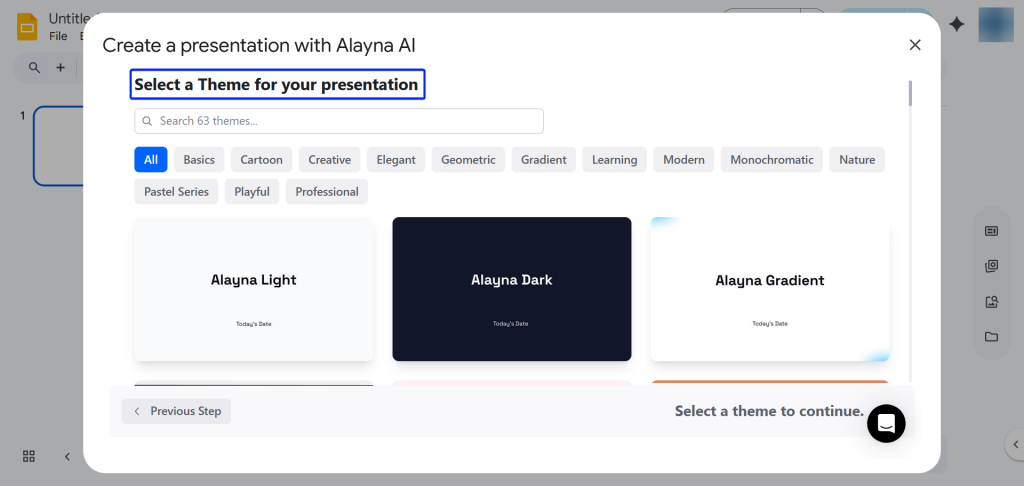The image size is (1024, 486).
Task: Pick the Alayna Gradient theme
Action: point(769,289)
